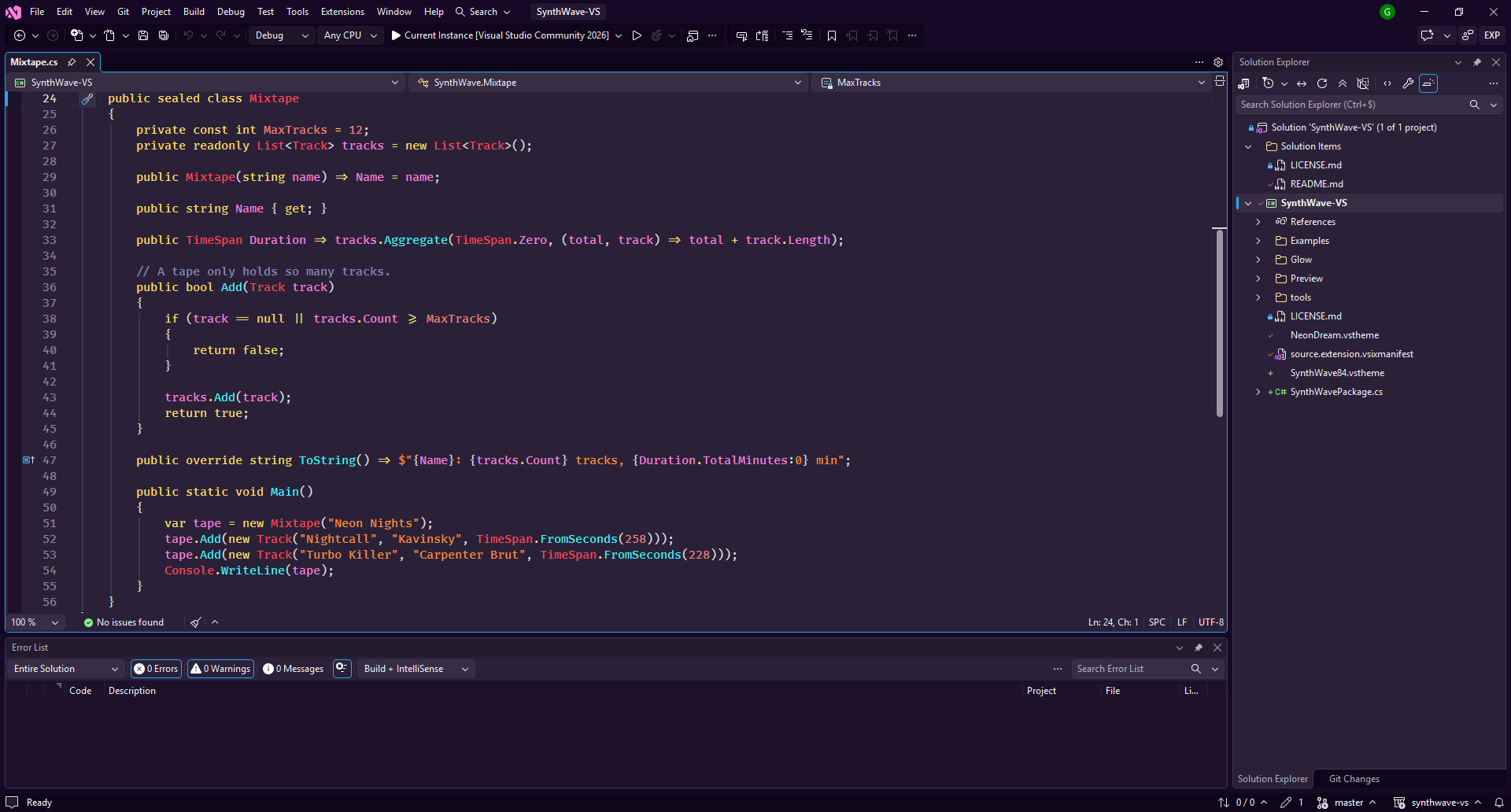Open the 100 % zoom level dropdown
Image resolution: width=1511 pixels, height=812 pixels.
pyautogui.click(x=35, y=622)
